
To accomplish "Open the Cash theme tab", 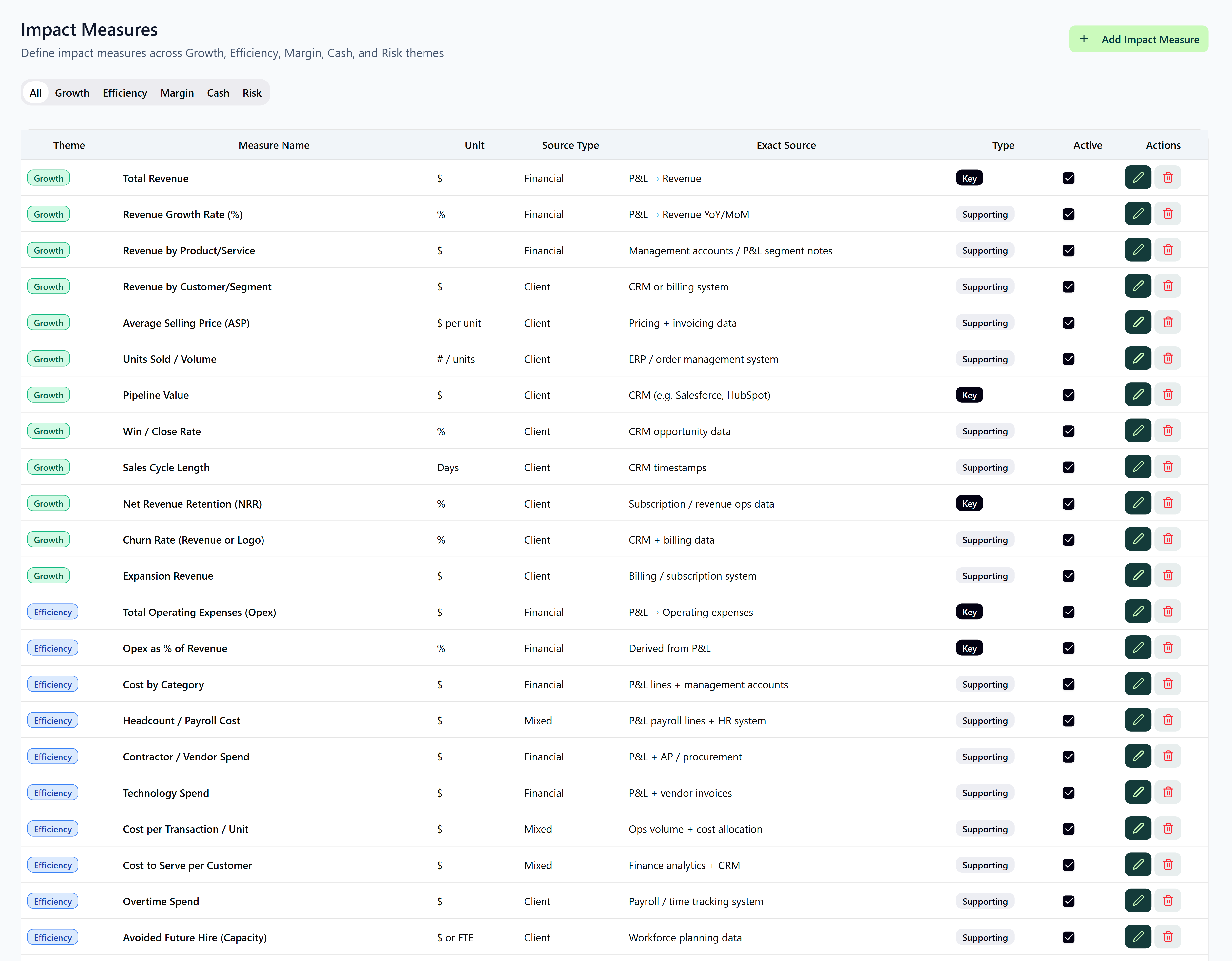I will (218, 93).
